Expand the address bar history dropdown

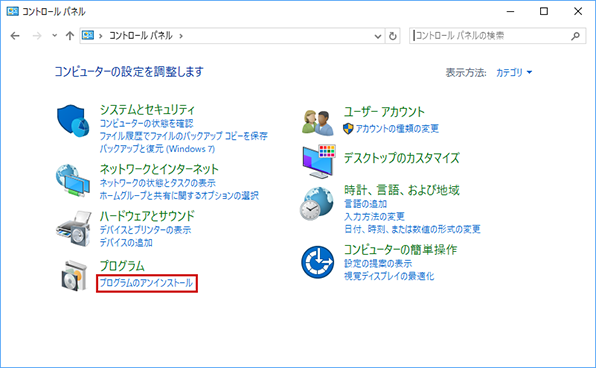coord(378,36)
